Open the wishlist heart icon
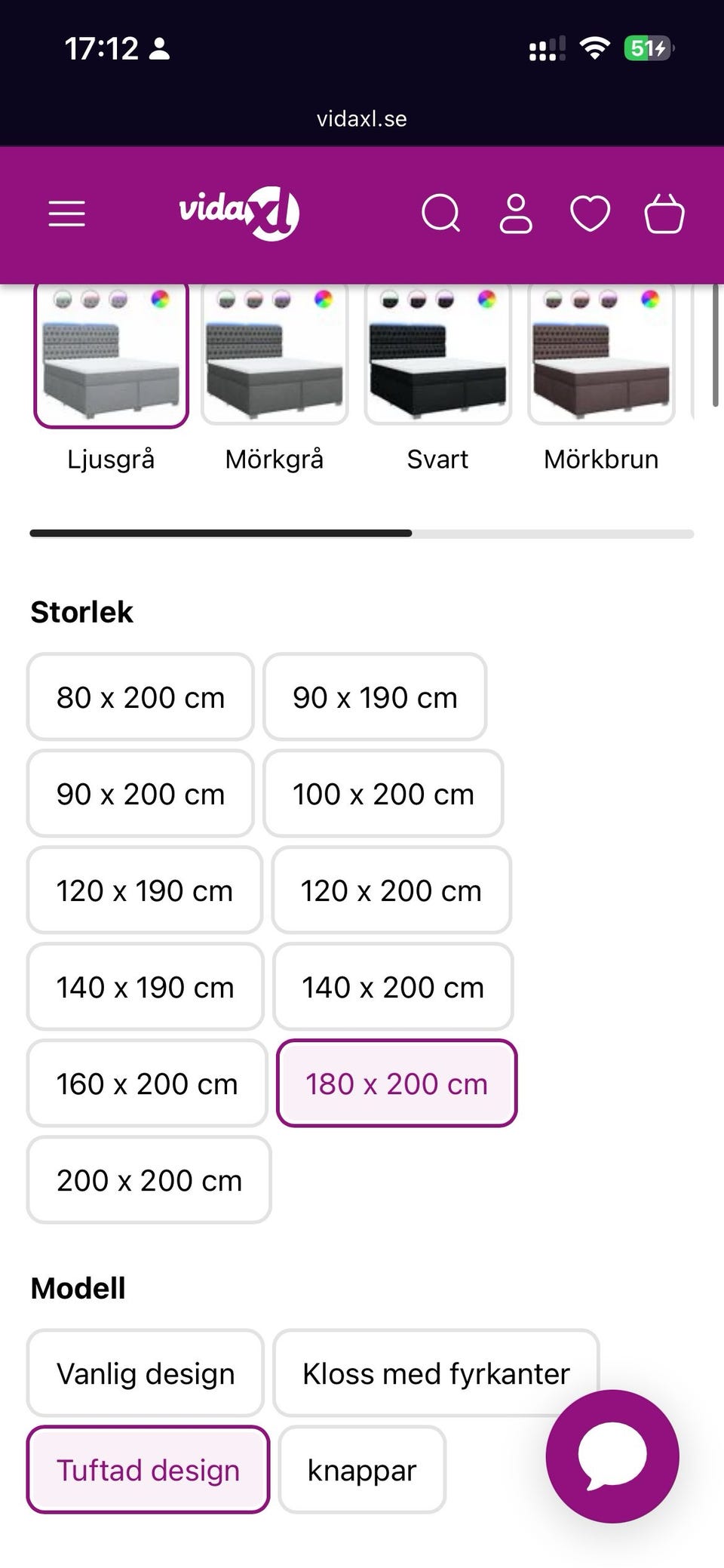The image size is (724, 1568). click(x=590, y=214)
